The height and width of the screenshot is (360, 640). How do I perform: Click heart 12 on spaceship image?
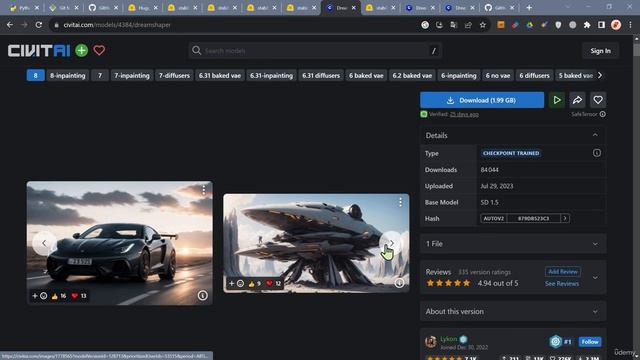pos(273,283)
